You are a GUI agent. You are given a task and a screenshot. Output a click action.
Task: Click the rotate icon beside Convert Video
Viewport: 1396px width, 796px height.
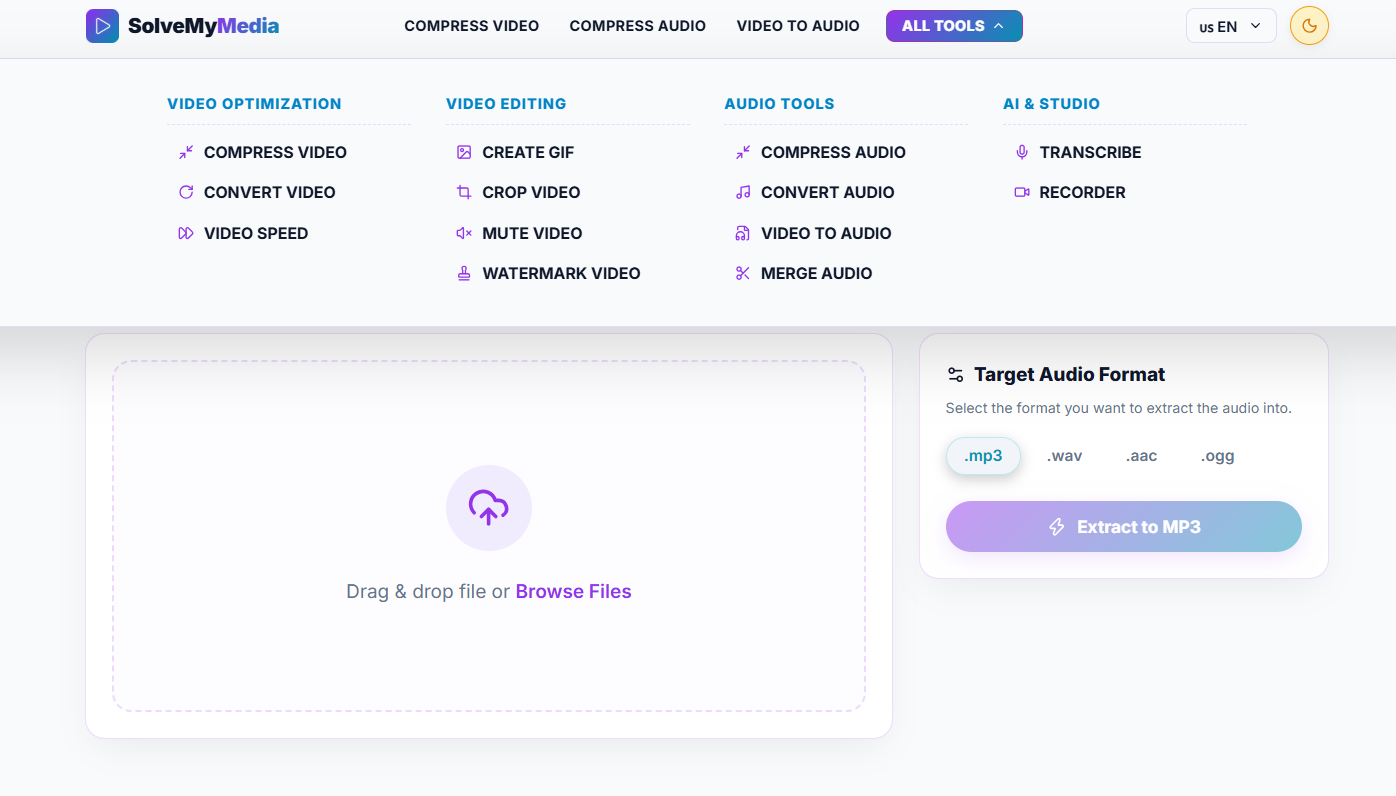point(186,193)
